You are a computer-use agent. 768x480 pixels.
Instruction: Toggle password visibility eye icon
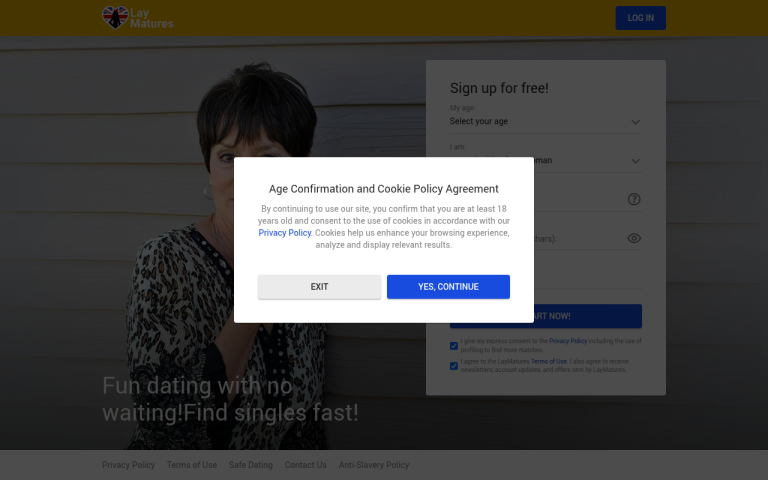click(x=634, y=238)
